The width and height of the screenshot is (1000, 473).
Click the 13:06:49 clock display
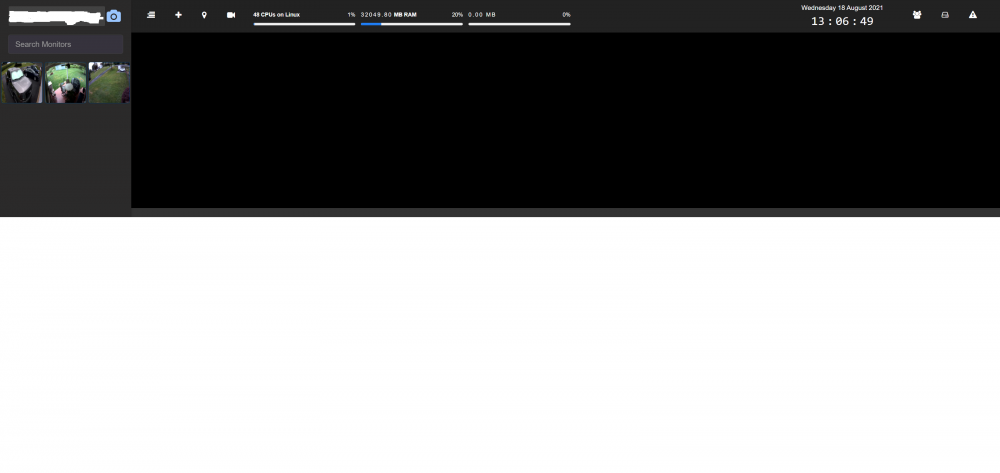tap(842, 21)
